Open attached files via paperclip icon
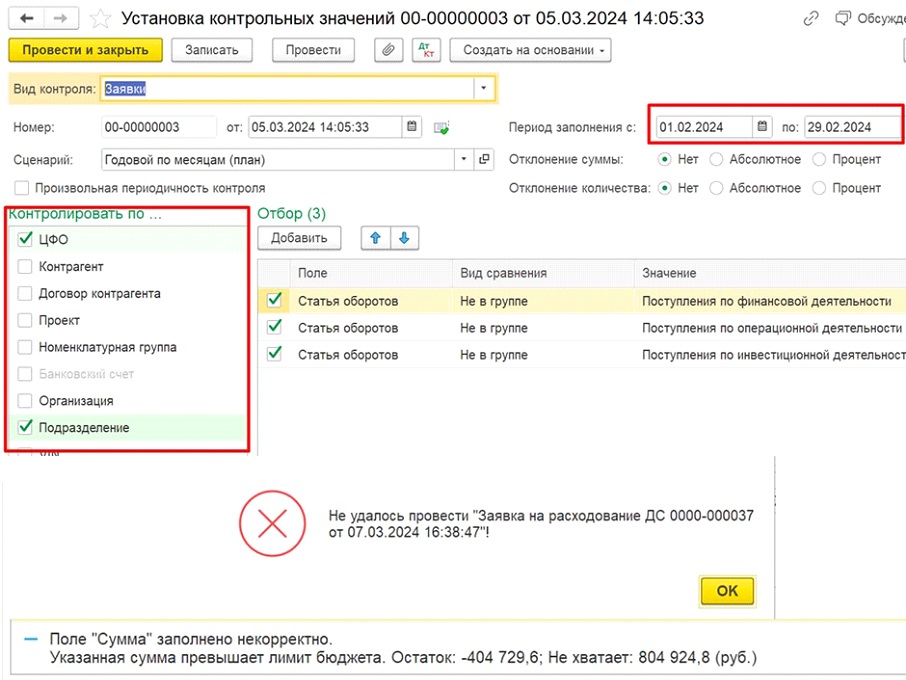Image resolution: width=906 pixels, height=680 pixels. coord(388,50)
